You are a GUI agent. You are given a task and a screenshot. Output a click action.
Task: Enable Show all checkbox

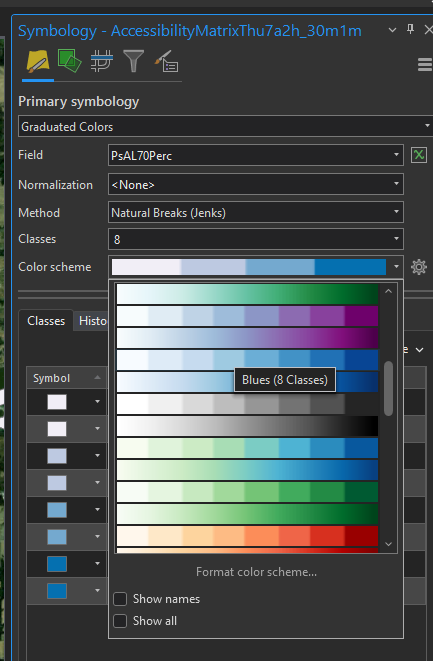120,621
